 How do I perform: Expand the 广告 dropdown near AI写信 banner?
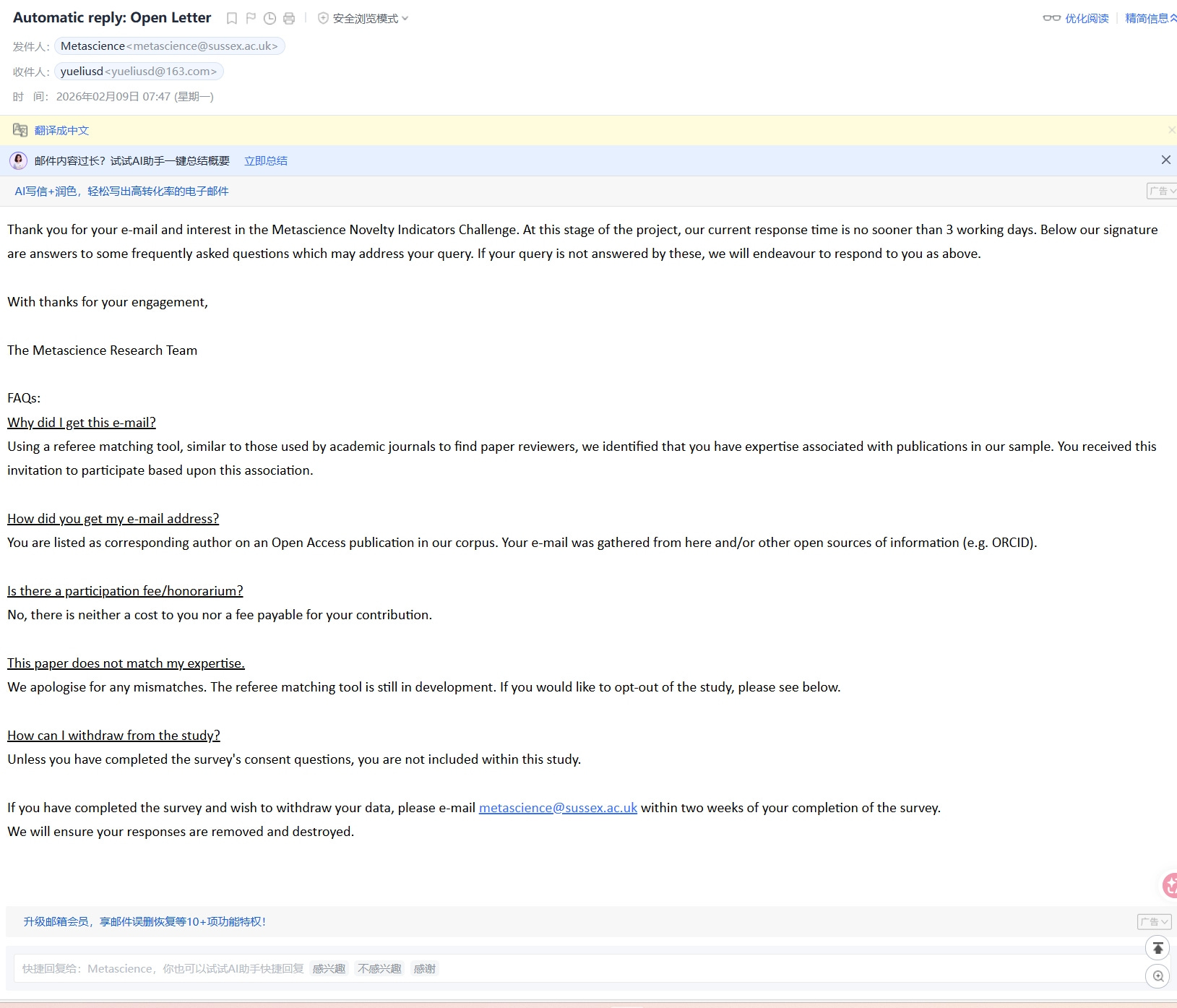coord(1162,191)
